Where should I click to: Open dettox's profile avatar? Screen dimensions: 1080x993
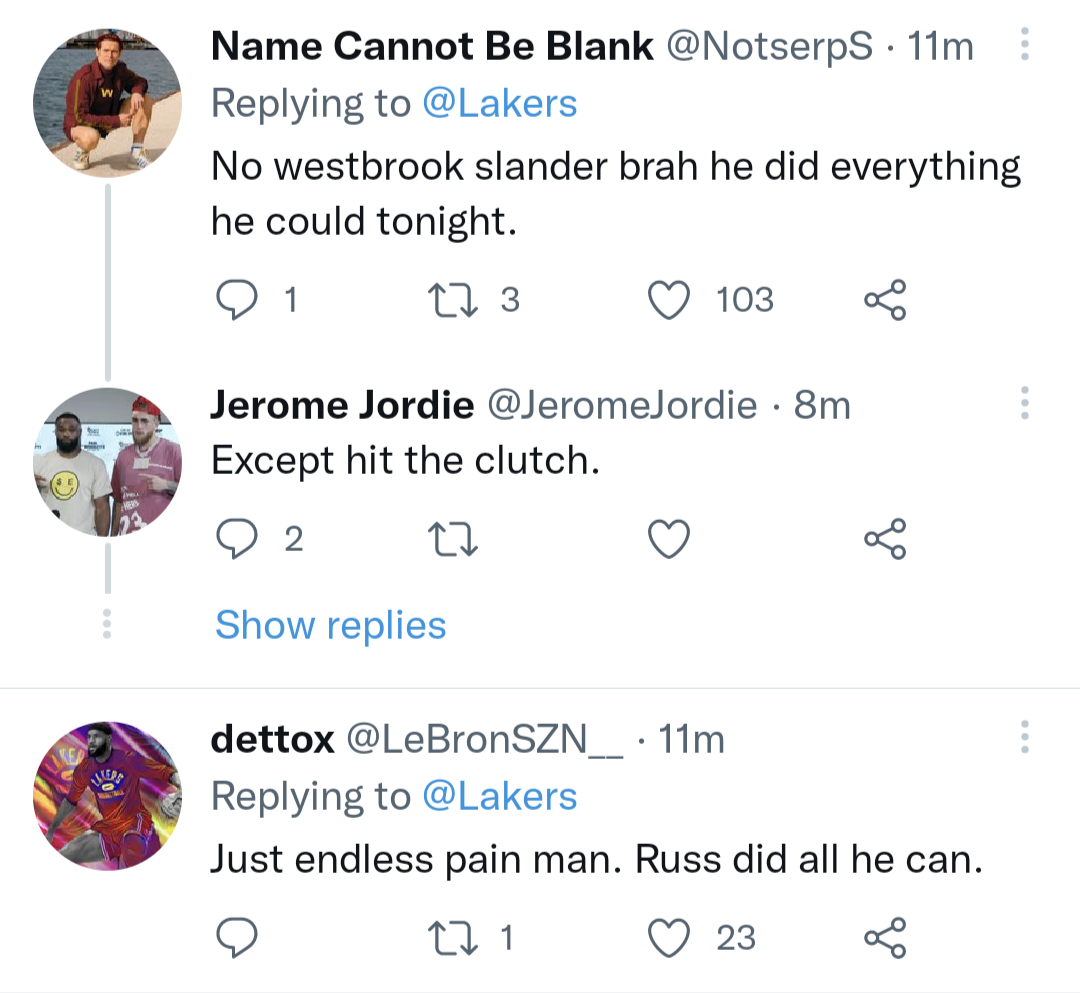click(107, 795)
